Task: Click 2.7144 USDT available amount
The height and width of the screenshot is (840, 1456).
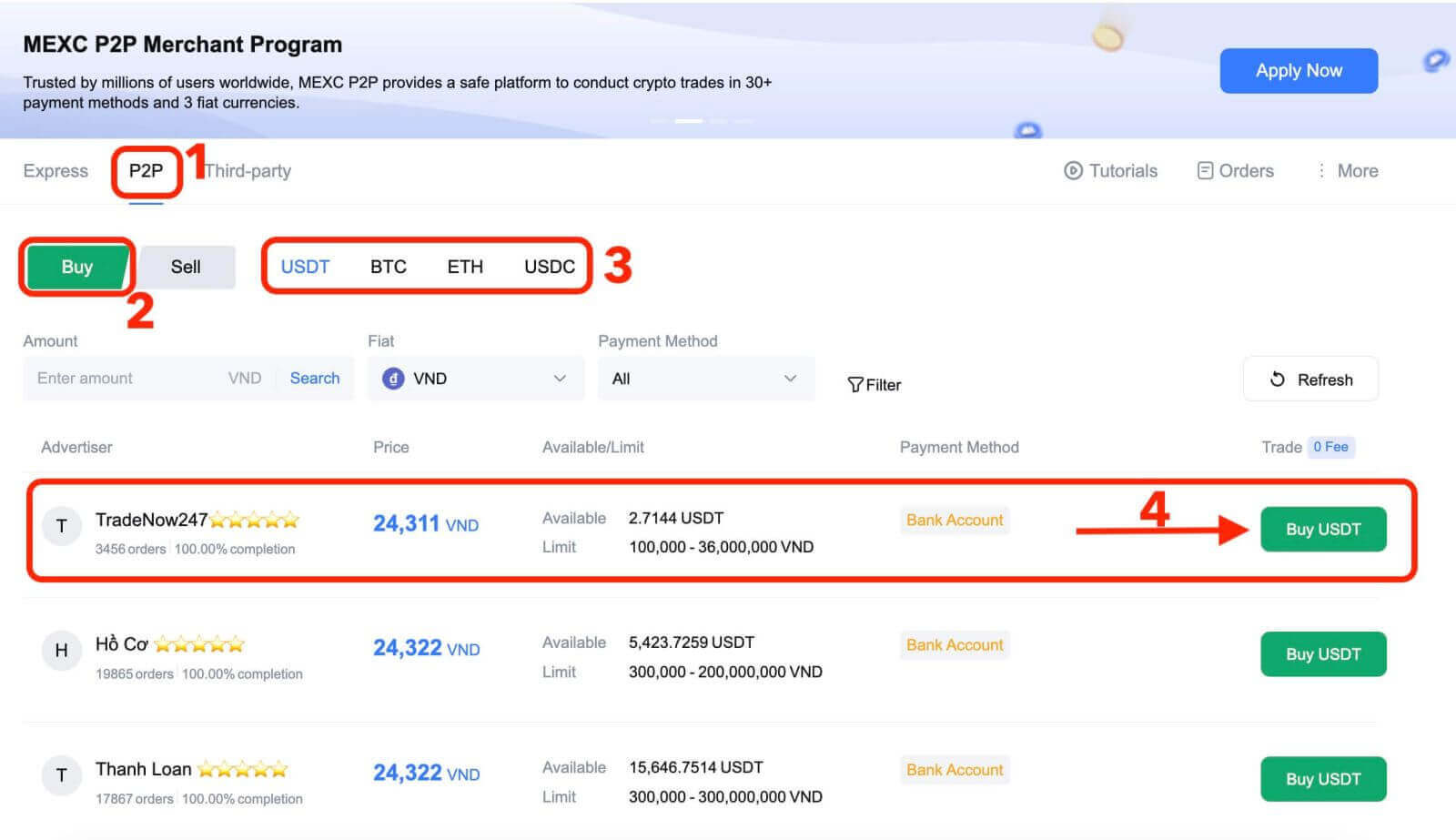Action: [x=676, y=518]
